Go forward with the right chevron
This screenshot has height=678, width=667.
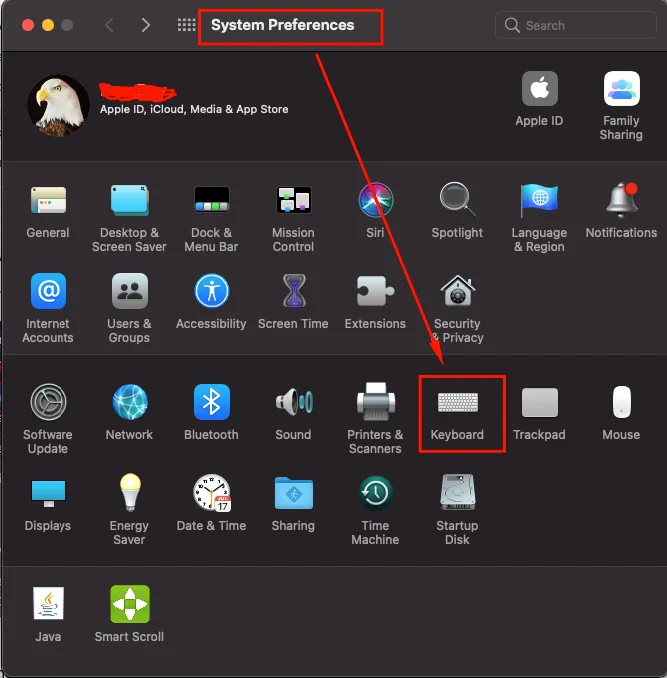pos(146,25)
